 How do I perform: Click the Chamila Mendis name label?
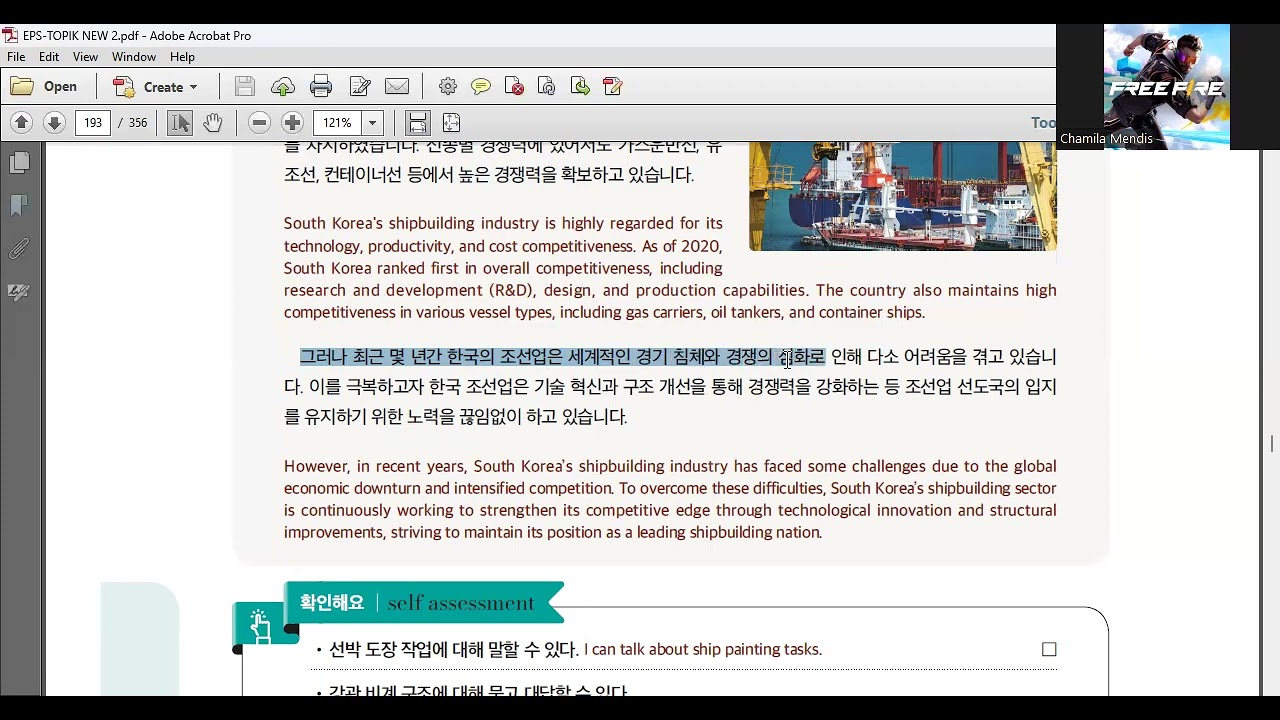pyautogui.click(x=1106, y=139)
